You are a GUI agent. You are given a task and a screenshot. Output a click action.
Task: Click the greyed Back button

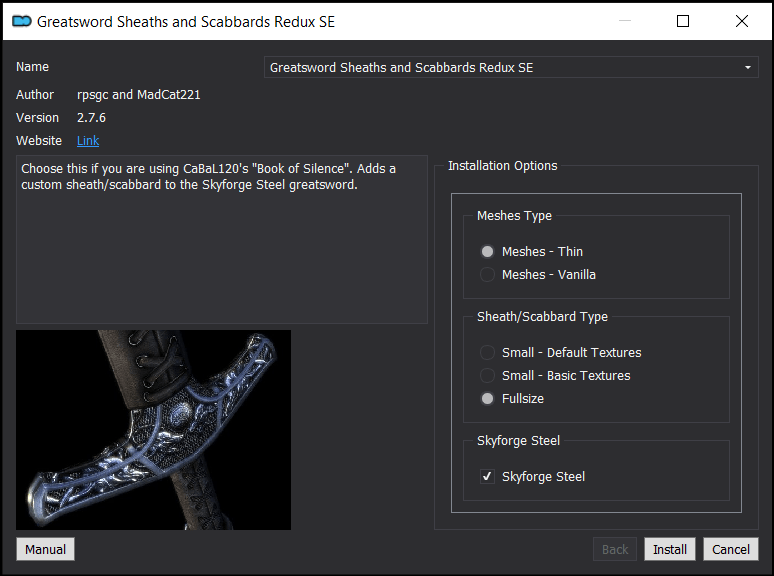615,549
